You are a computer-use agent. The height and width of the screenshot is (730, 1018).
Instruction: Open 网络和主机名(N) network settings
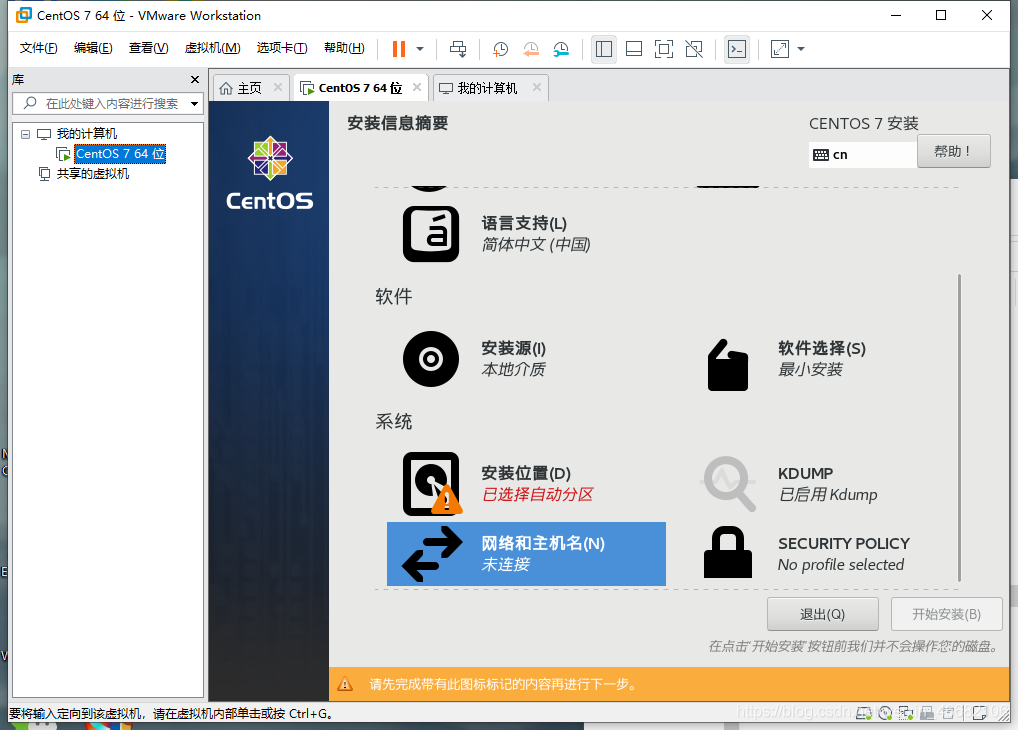(527, 554)
